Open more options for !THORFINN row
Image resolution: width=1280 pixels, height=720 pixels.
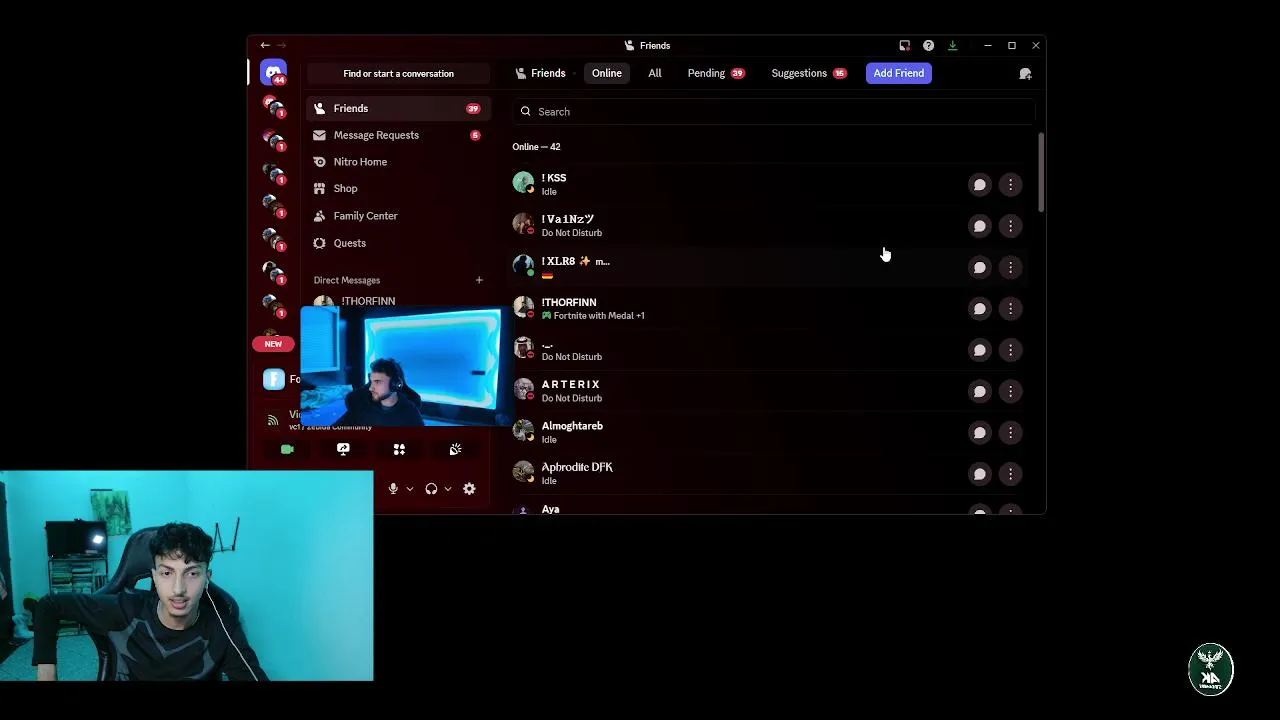click(x=1010, y=308)
